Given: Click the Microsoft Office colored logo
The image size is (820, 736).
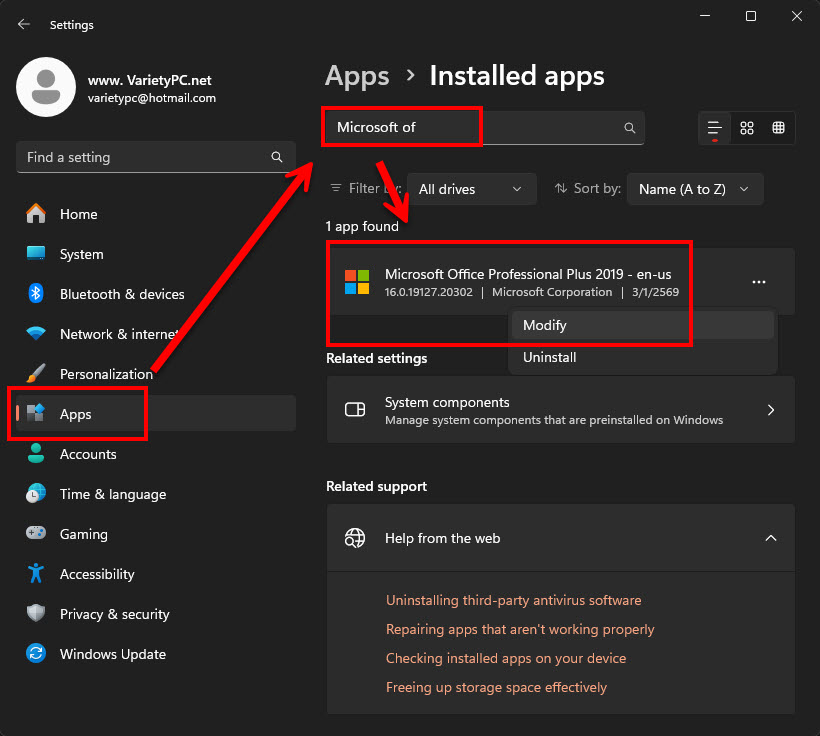Looking at the screenshot, I should tap(357, 282).
